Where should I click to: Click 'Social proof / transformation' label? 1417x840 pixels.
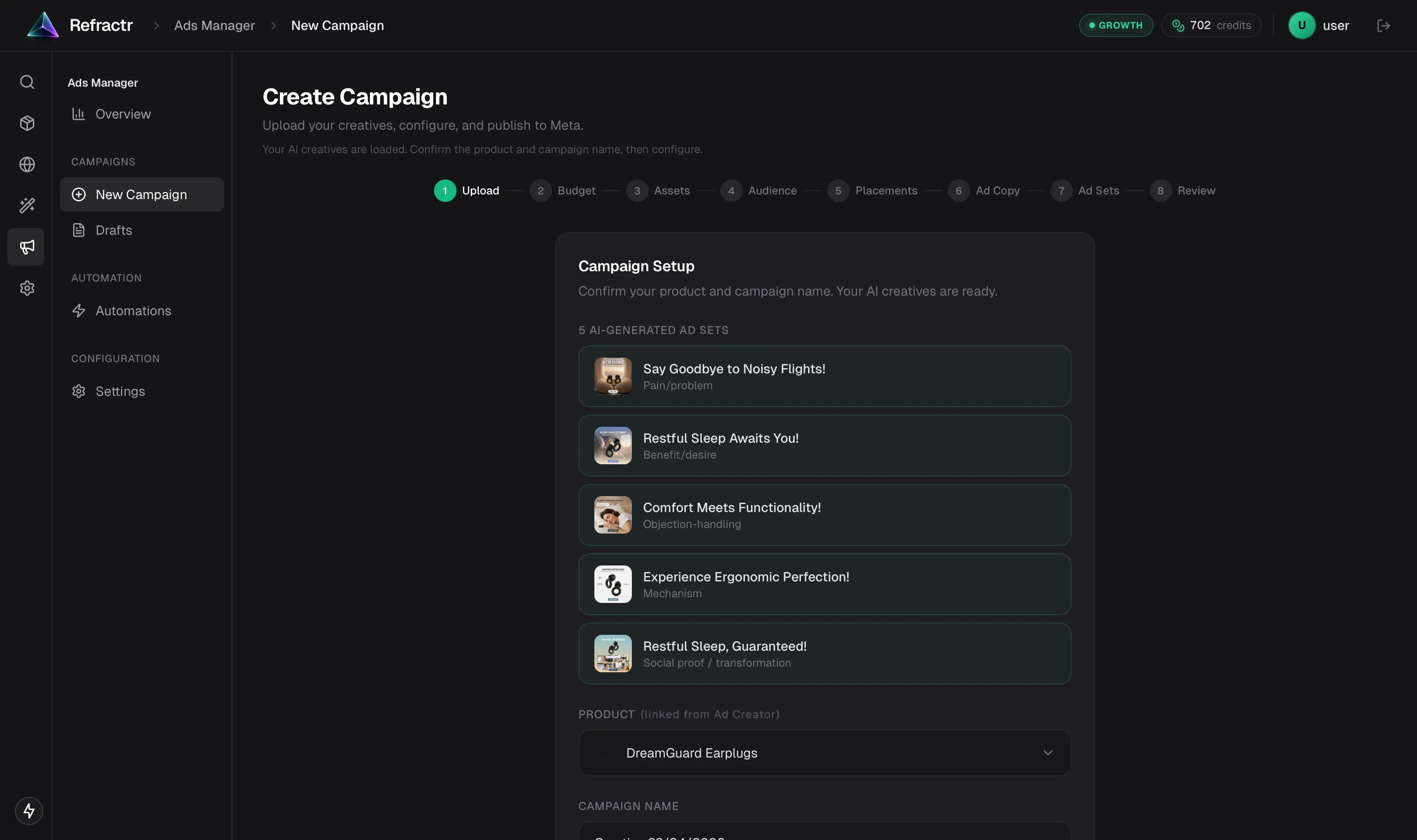[x=717, y=663]
